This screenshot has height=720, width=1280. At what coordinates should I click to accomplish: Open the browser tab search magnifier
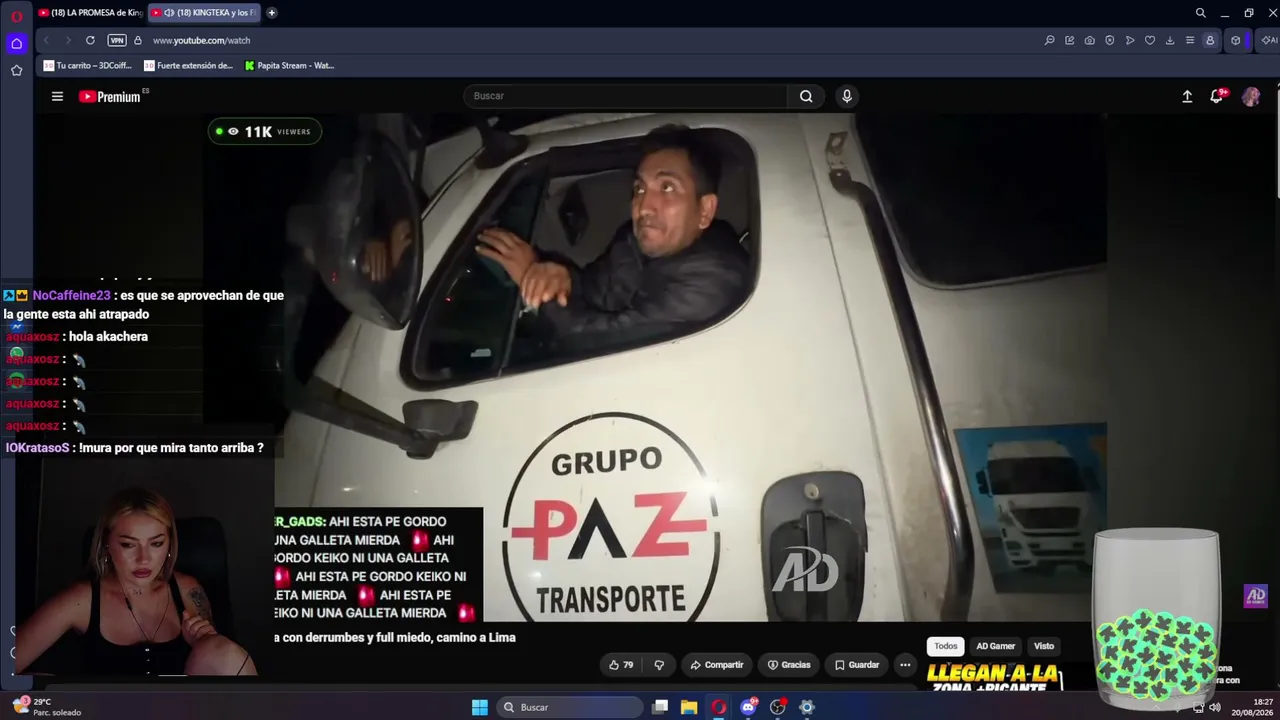pyautogui.click(x=1200, y=13)
